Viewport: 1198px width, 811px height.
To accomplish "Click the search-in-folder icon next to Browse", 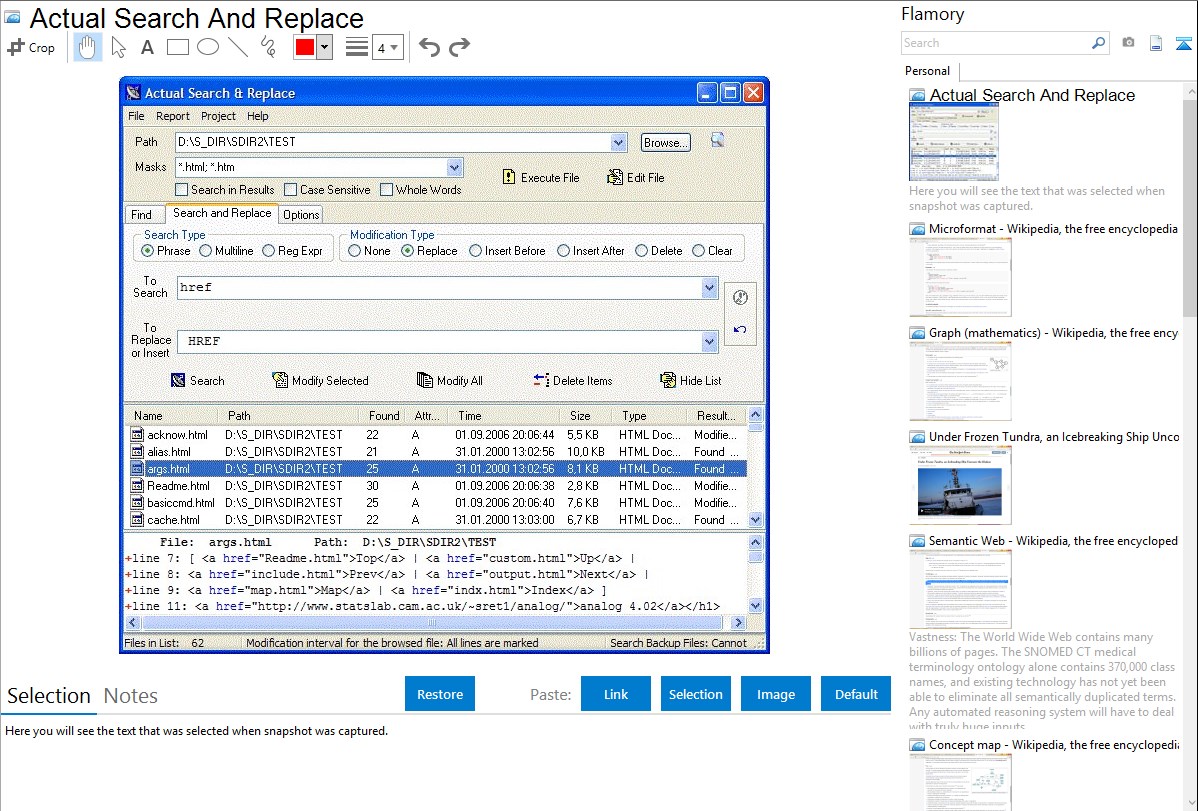I will click(717, 140).
